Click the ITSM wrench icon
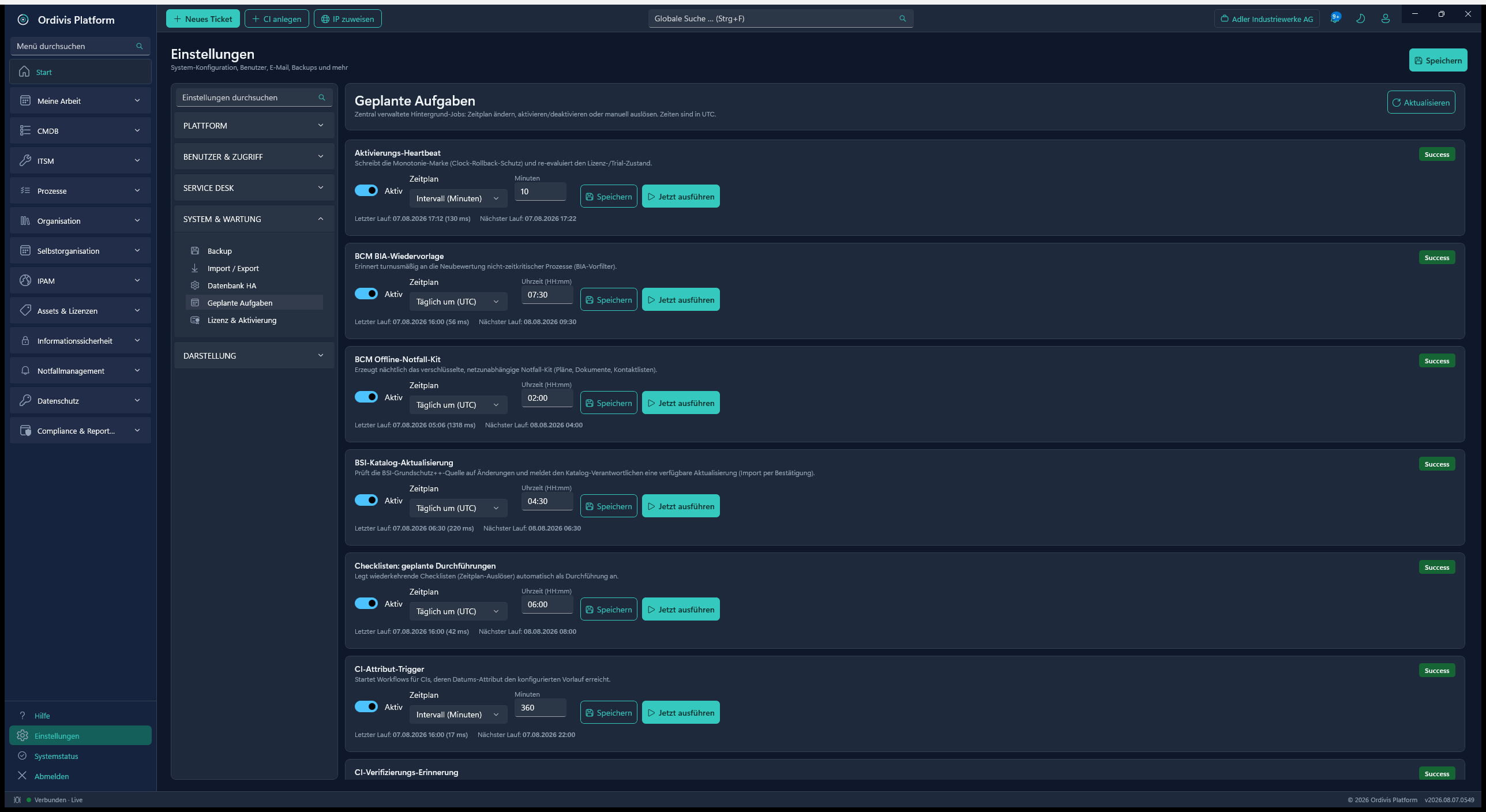Viewport: 1486px width, 812px height. click(x=25, y=161)
